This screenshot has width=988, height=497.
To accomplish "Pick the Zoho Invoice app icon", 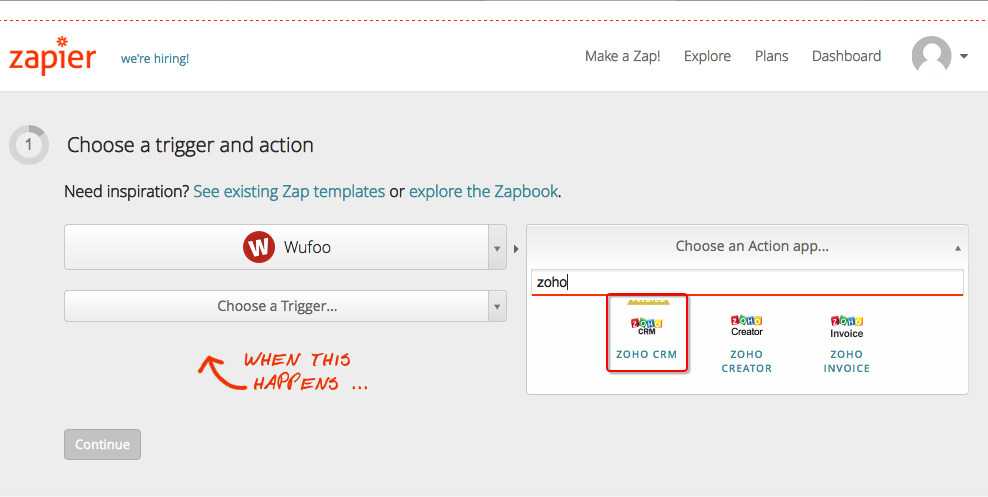I will (846, 326).
